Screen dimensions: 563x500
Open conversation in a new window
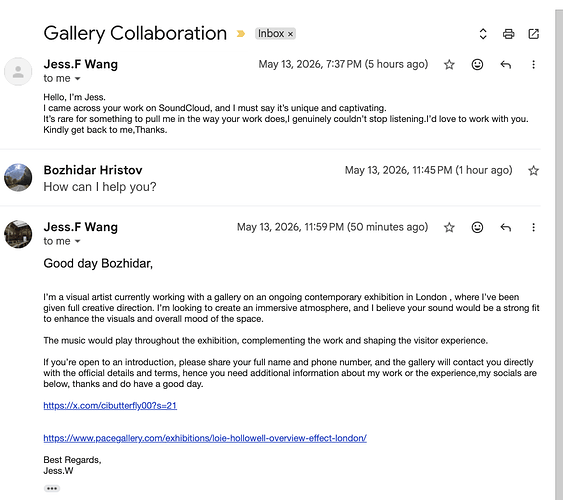(534, 34)
